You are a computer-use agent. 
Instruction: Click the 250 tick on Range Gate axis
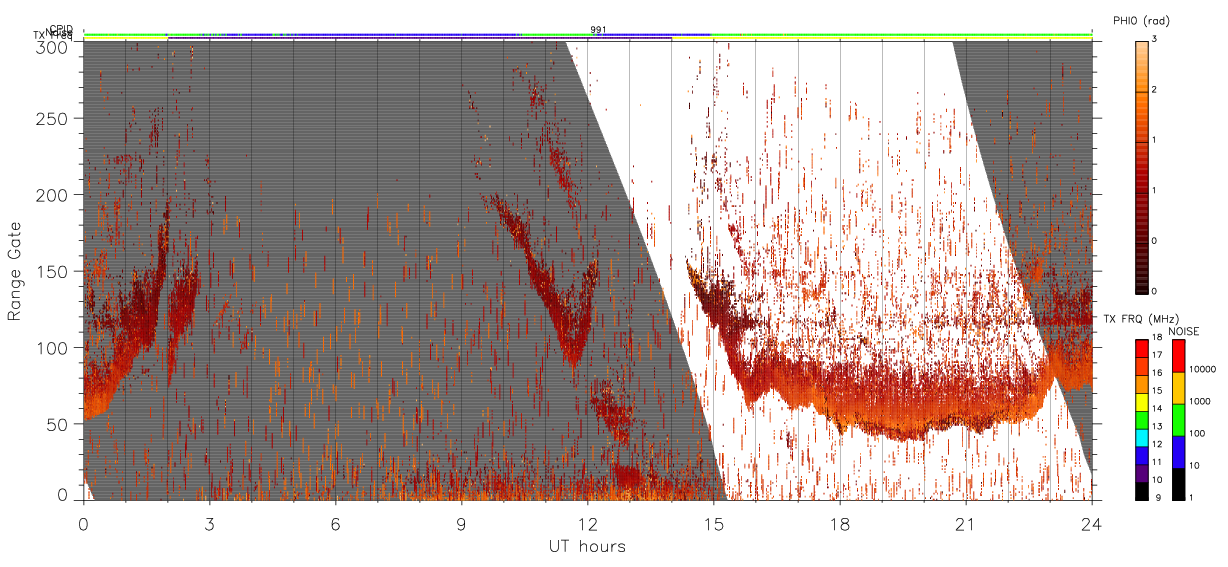pos(52,118)
